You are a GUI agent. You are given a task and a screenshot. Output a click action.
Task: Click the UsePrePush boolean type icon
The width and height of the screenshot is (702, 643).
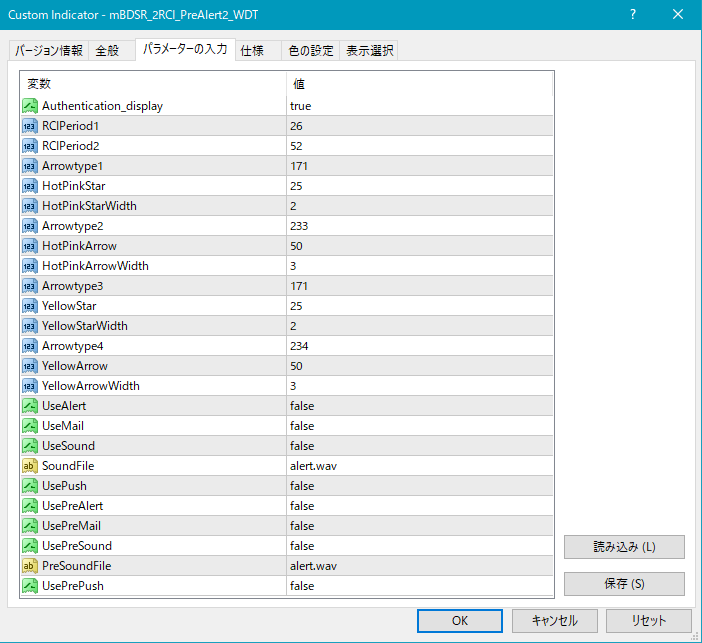[30, 586]
